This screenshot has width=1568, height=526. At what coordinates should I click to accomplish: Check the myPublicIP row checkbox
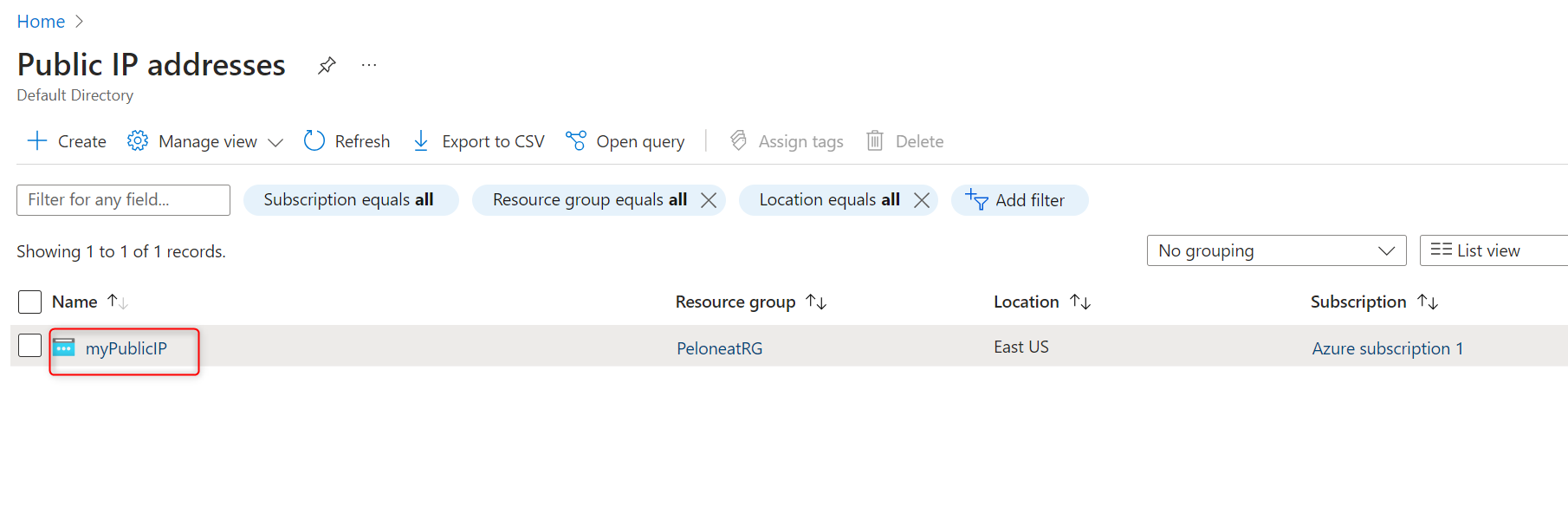click(30, 346)
